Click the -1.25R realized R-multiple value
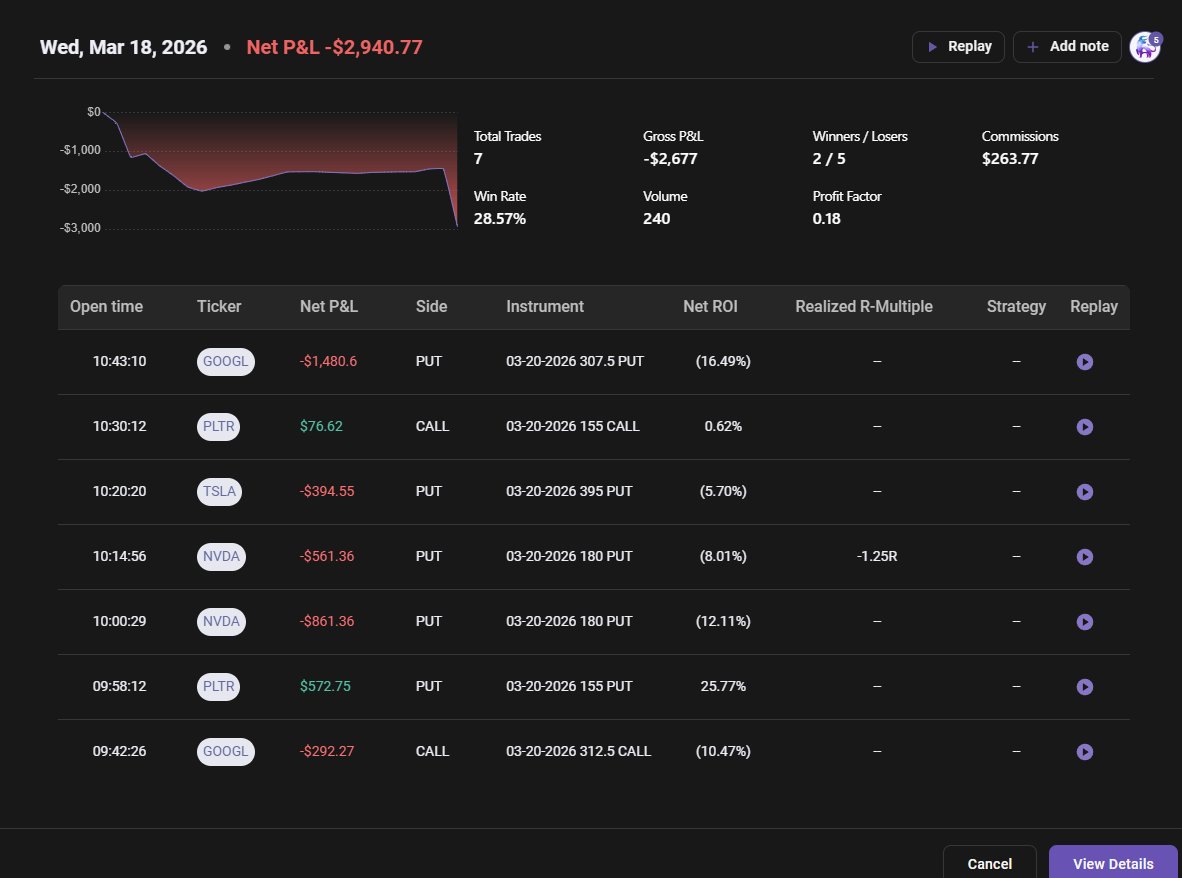The image size is (1182, 878). coord(877,556)
